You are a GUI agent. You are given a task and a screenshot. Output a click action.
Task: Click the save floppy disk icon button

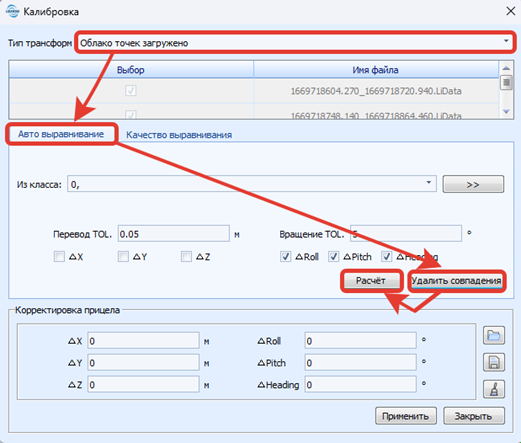(494, 362)
